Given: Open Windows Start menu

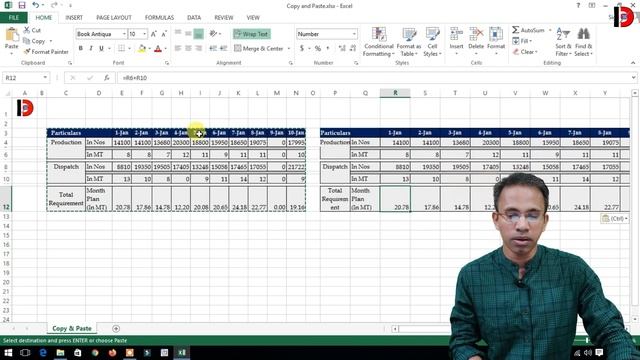Looking at the screenshot, I should tap(8, 353).
